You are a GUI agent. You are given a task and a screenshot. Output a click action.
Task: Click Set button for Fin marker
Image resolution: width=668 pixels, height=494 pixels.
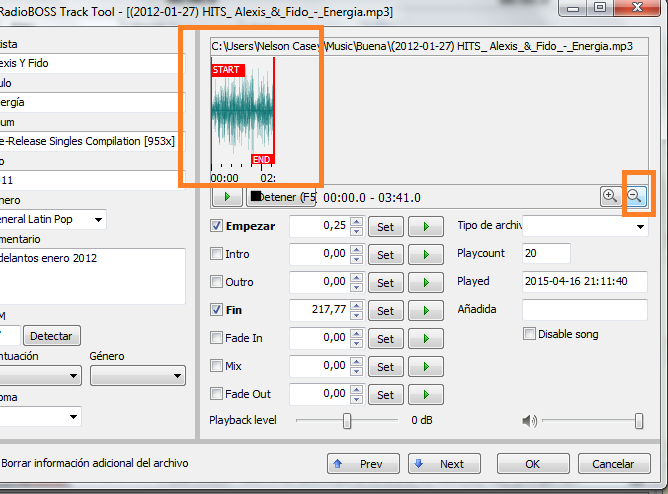point(385,311)
